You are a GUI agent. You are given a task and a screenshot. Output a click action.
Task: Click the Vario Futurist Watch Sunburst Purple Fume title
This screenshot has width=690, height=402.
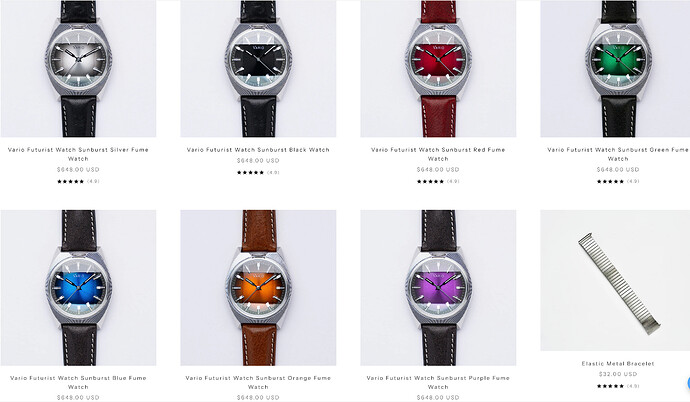pyautogui.click(x=438, y=382)
